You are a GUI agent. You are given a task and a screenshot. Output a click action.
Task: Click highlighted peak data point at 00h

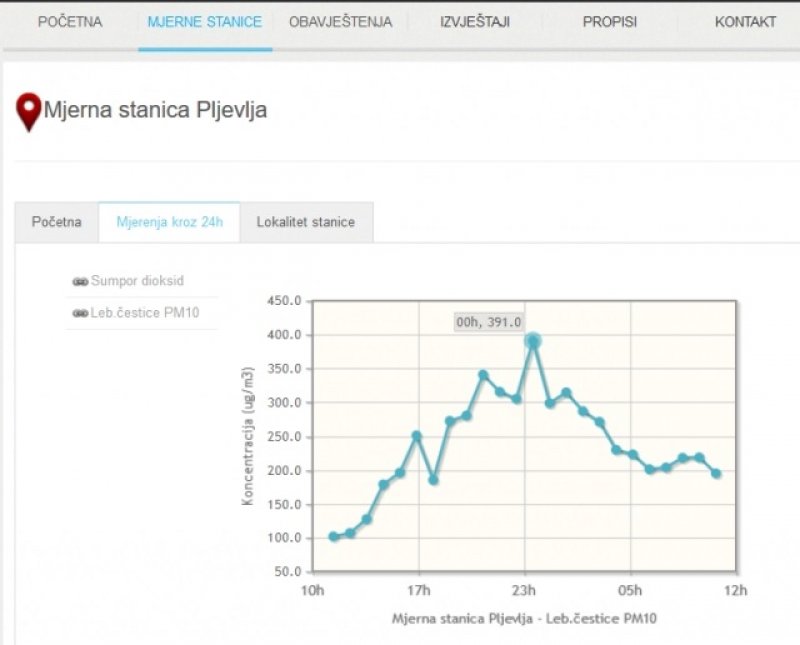pos(533,342)
